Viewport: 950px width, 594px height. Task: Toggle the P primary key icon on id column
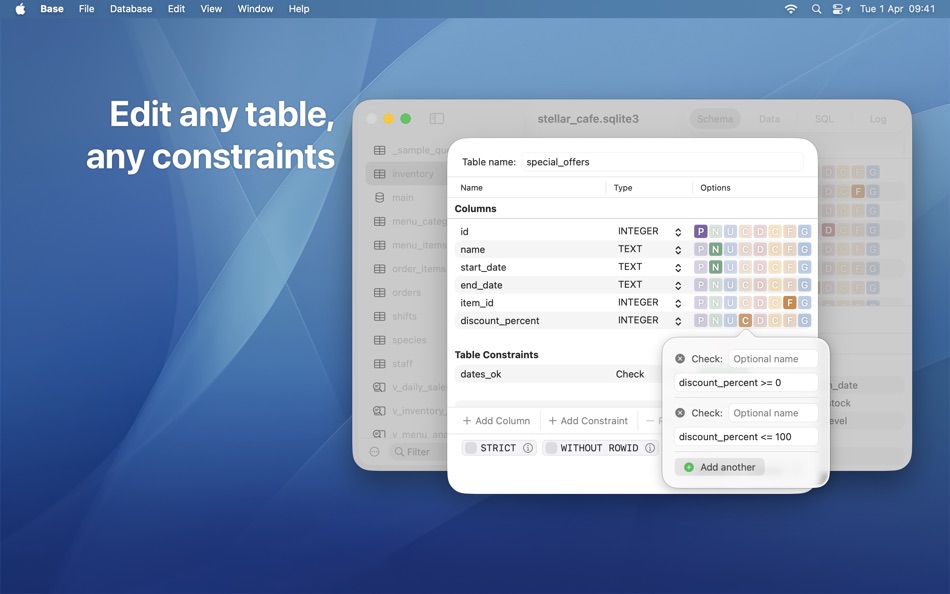coord(700,231)
